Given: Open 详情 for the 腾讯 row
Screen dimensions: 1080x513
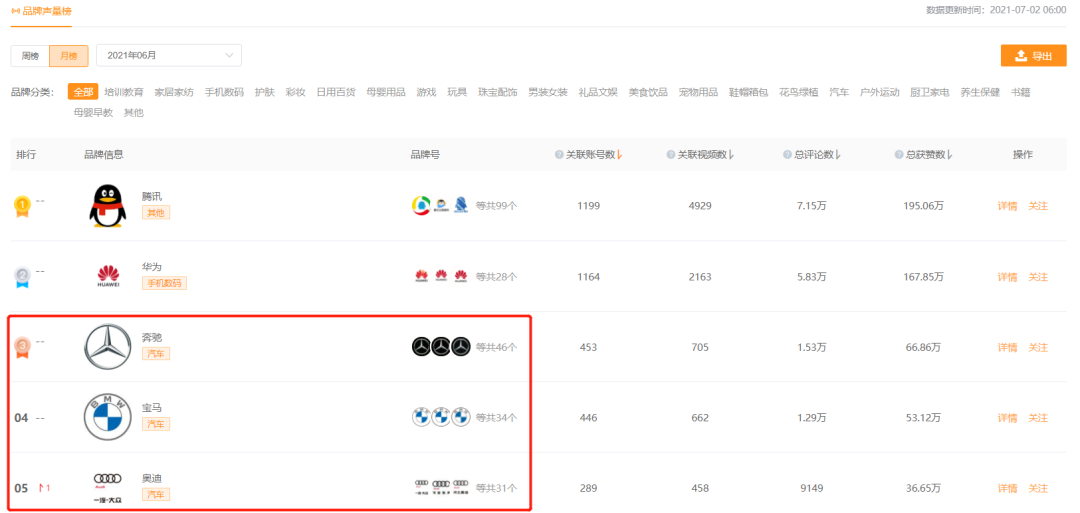Looking at the screenshot, I should pyautogui.click(x=1007, y=206).
